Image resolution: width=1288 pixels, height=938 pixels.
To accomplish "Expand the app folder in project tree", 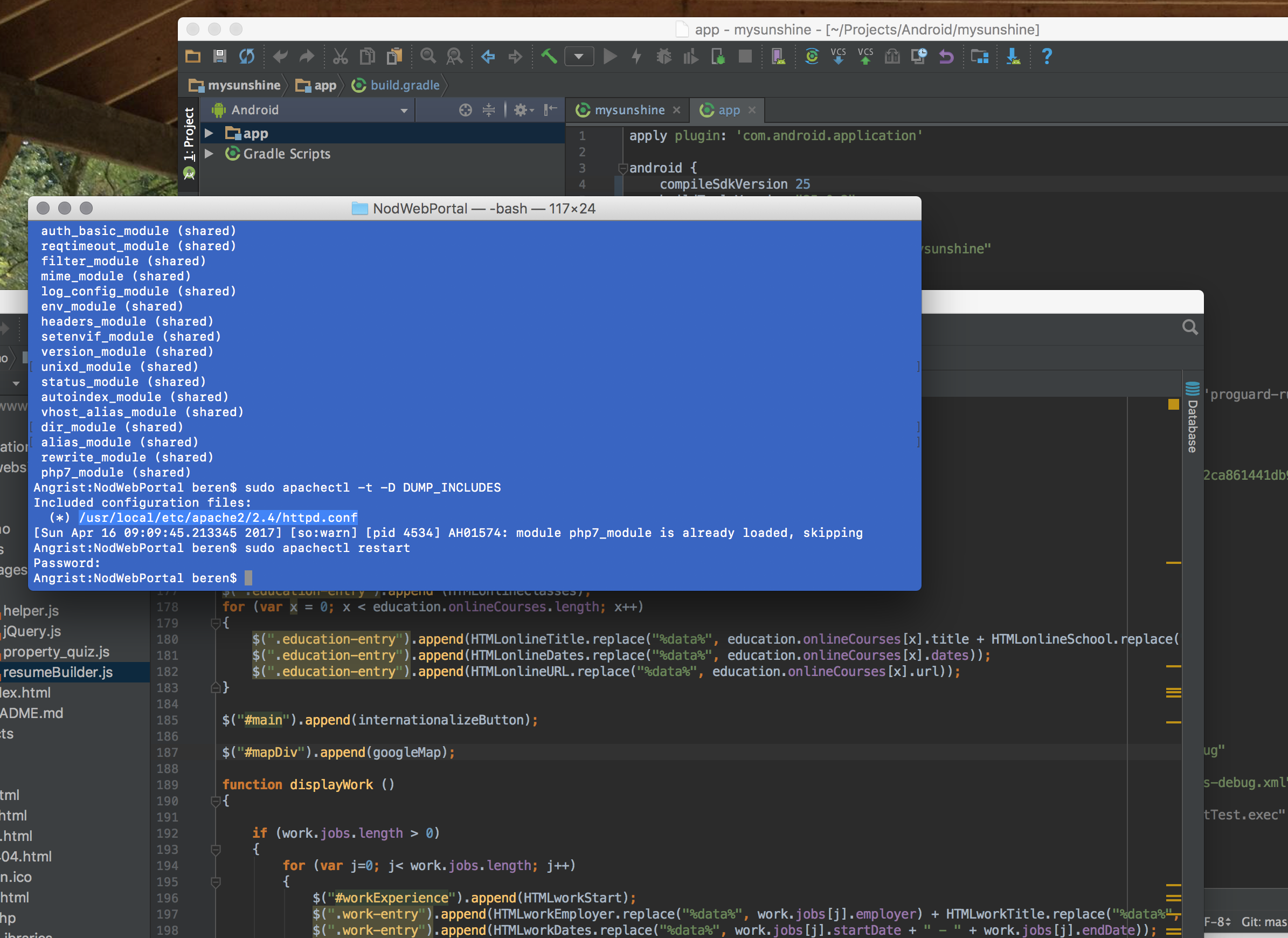I will (x=207, y=132).
